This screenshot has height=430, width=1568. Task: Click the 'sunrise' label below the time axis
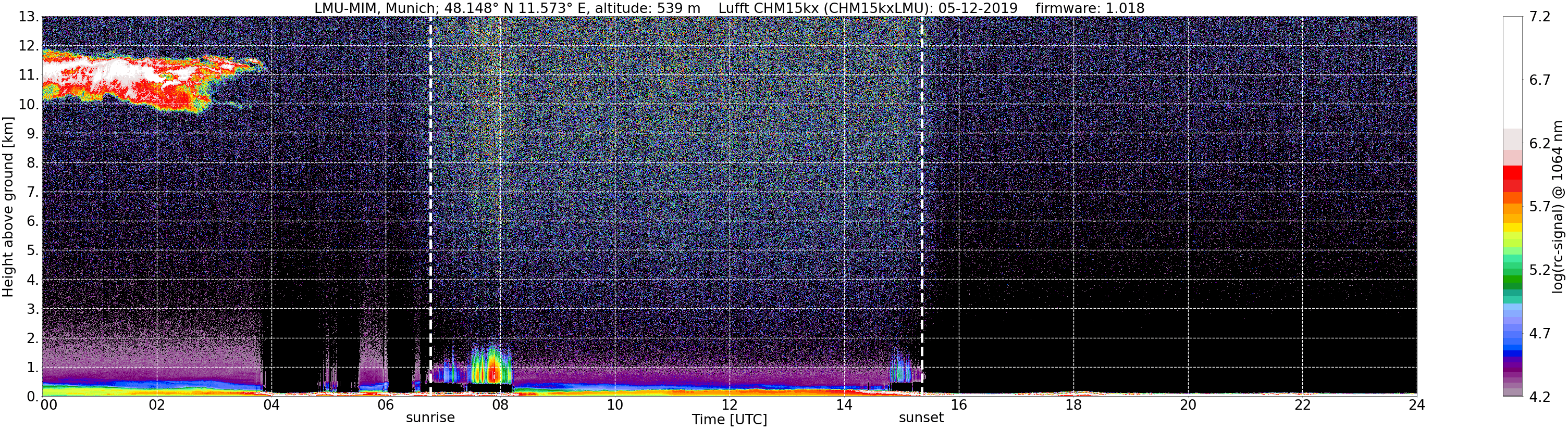pyautogui.click(x=430, y=418)
